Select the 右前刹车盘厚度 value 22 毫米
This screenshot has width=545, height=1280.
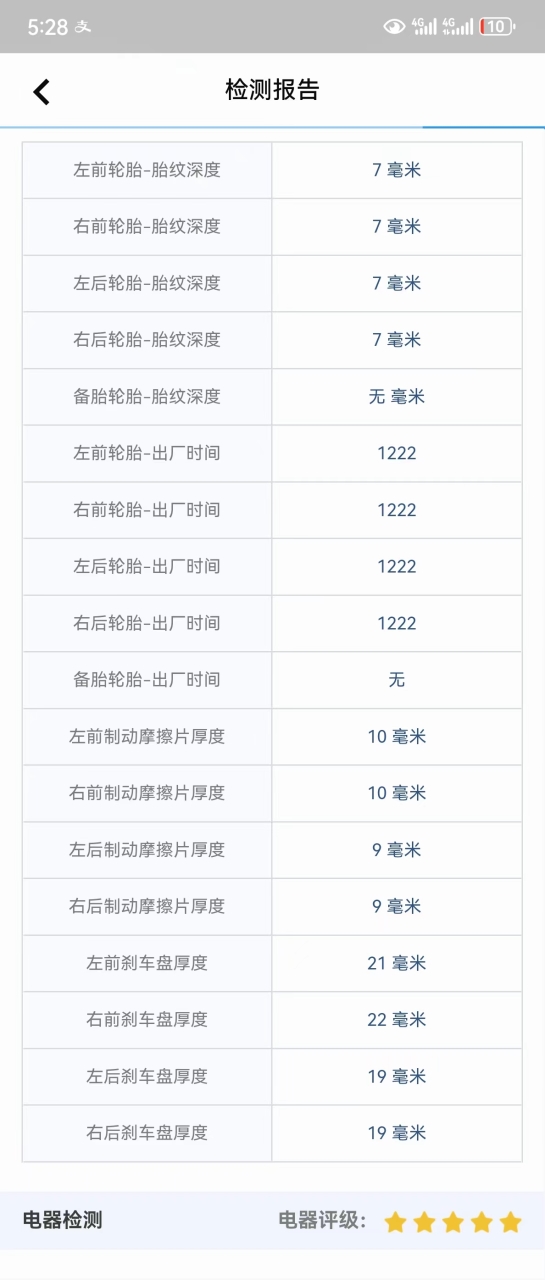397,1020
